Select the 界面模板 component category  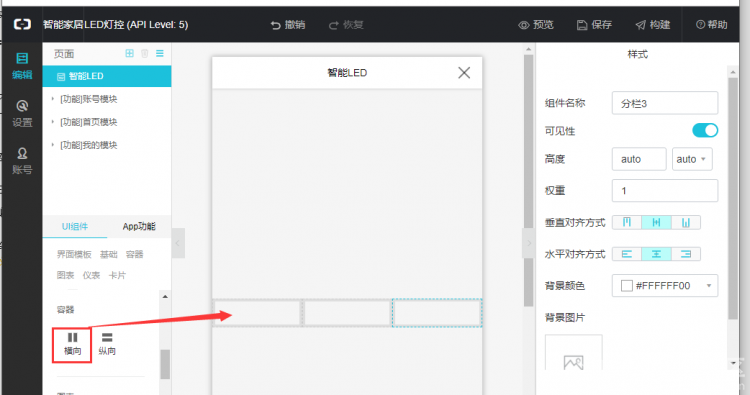click(x=74, y=254)
